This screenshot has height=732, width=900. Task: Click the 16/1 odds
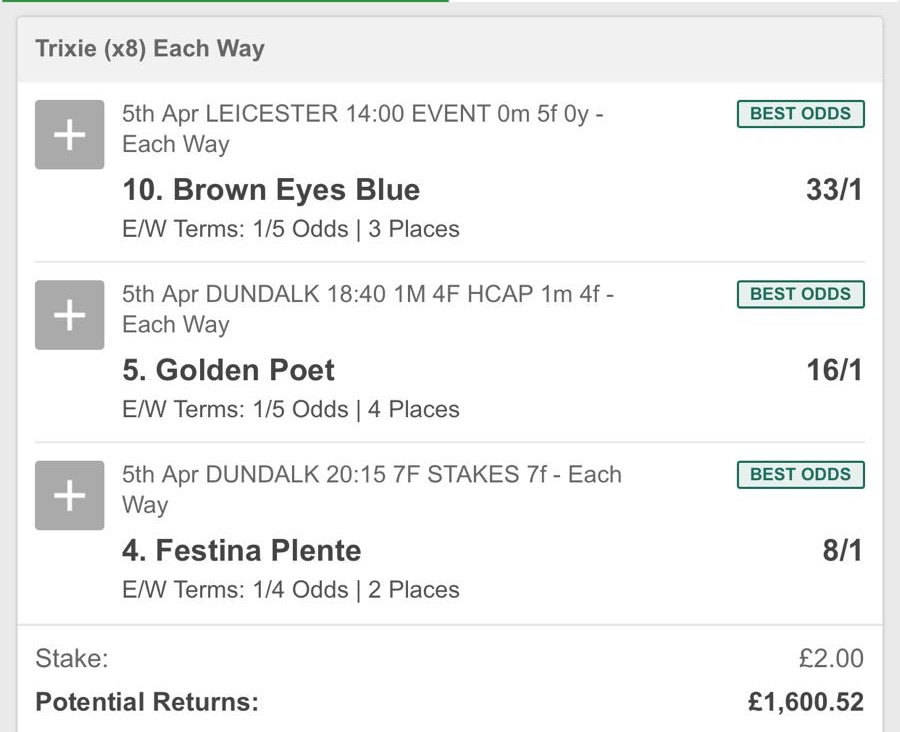(x=834, y=370)
